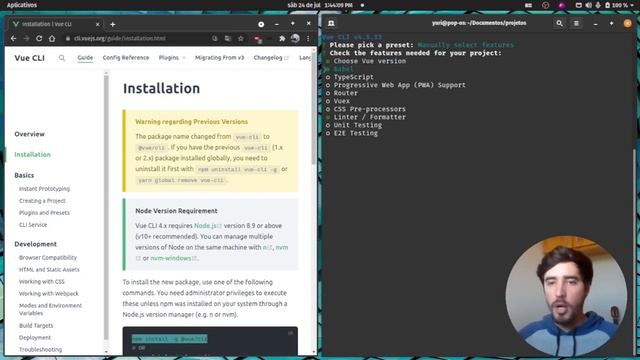Click the keyboard layout indicator in top bar

point(528,5)
